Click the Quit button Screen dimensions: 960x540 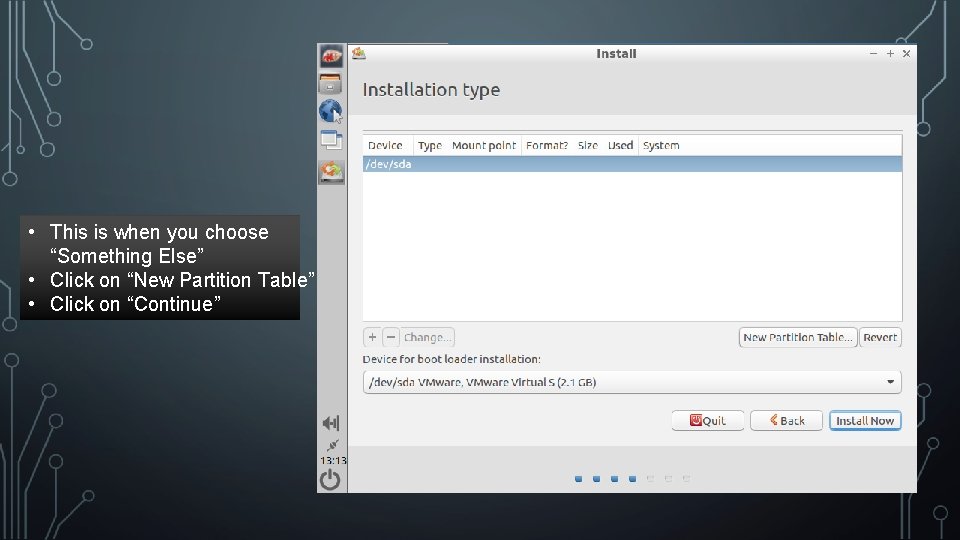click(708, 421)
